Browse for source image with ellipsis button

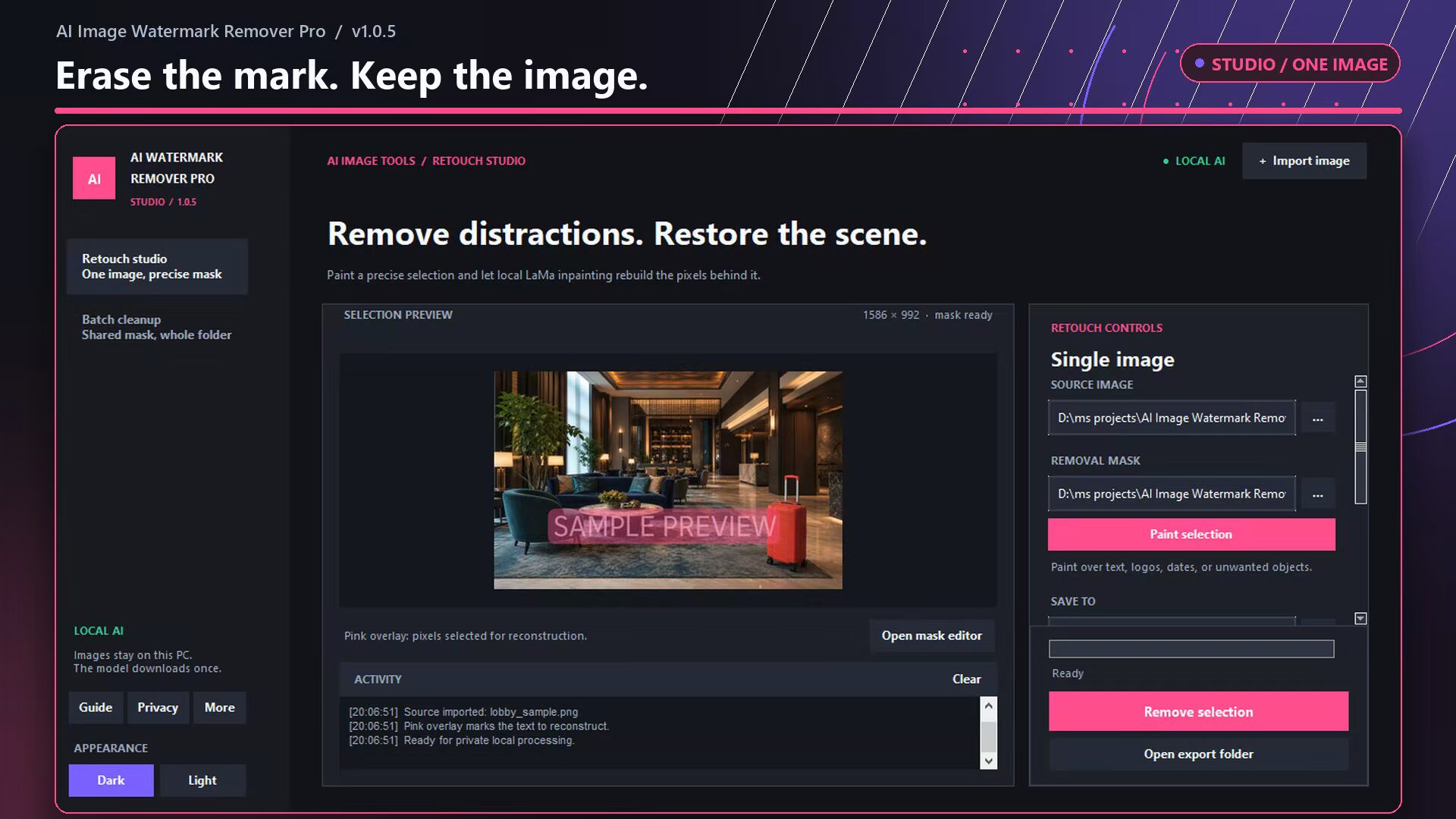pos(1318,418)
